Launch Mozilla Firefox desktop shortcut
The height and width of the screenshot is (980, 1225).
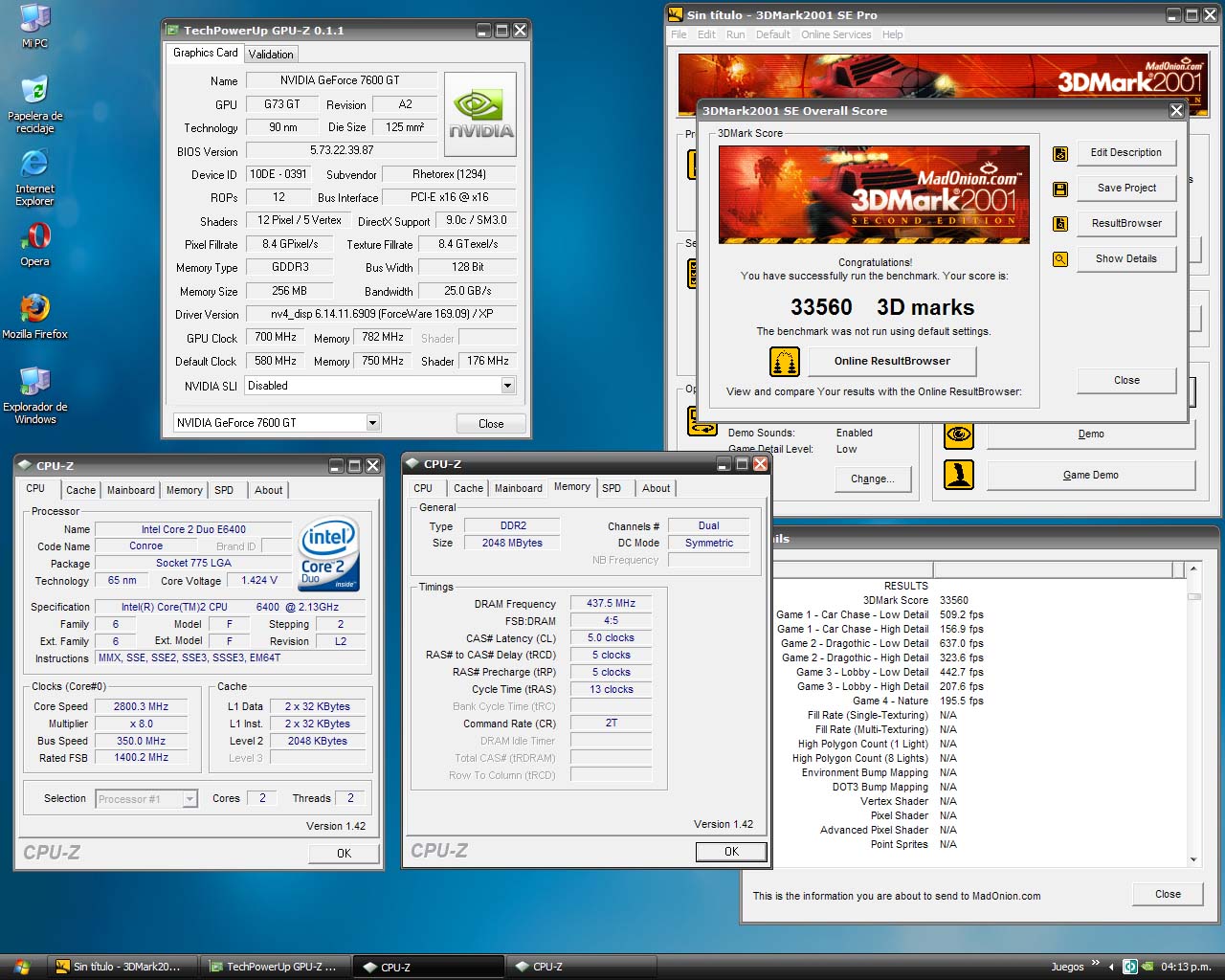pyautogui.click(x=34, y=316)
